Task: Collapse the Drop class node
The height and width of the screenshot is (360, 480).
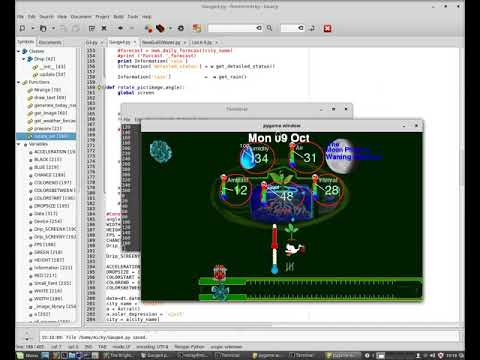Action: point(24,59)
